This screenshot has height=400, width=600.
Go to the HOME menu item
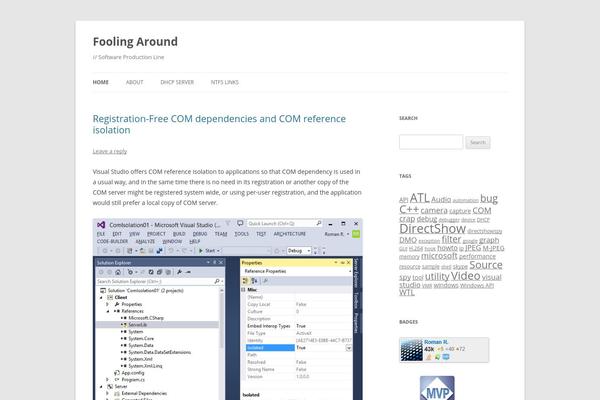pos(101,82)
